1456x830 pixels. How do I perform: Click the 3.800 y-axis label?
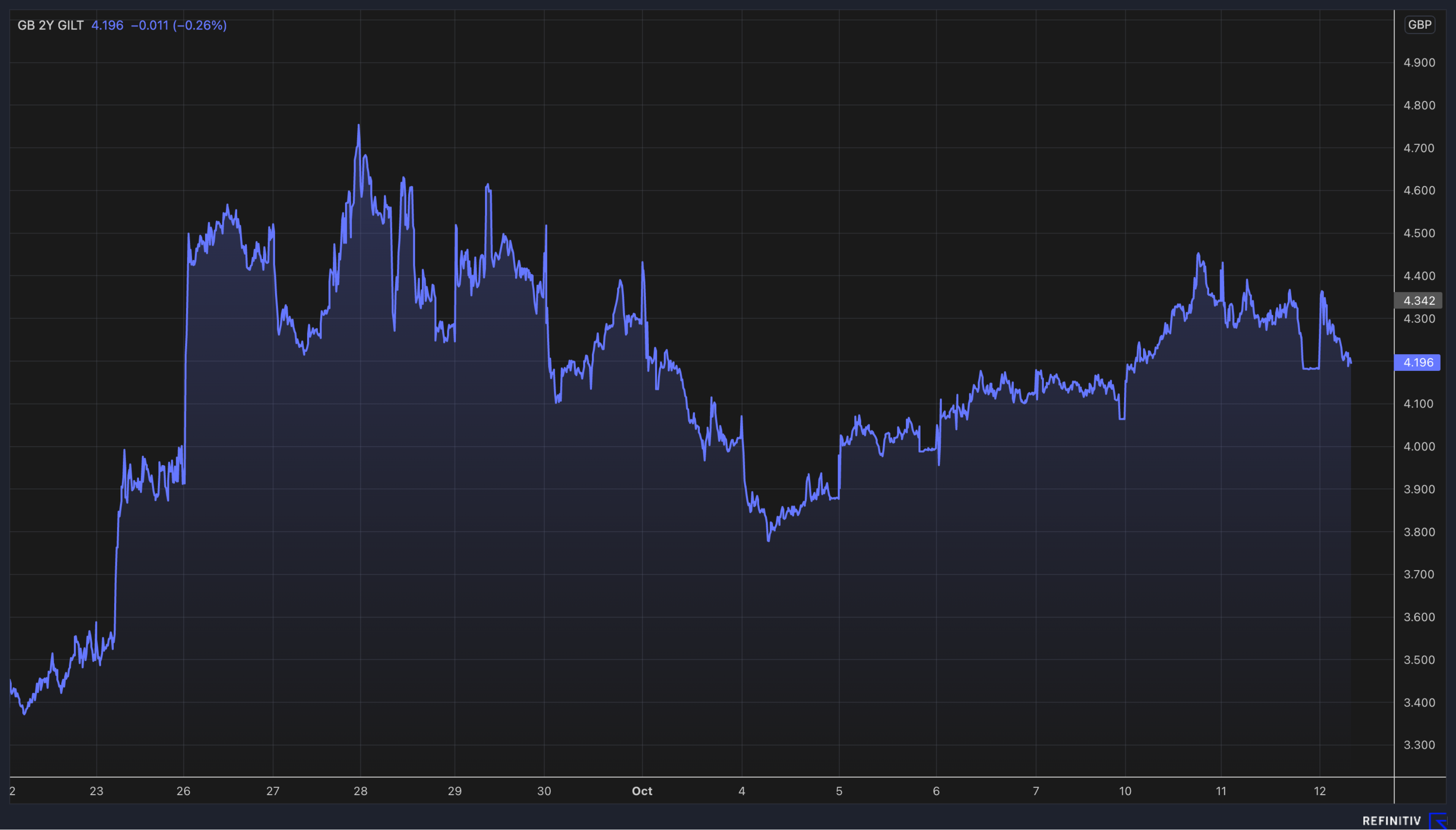1419,532
